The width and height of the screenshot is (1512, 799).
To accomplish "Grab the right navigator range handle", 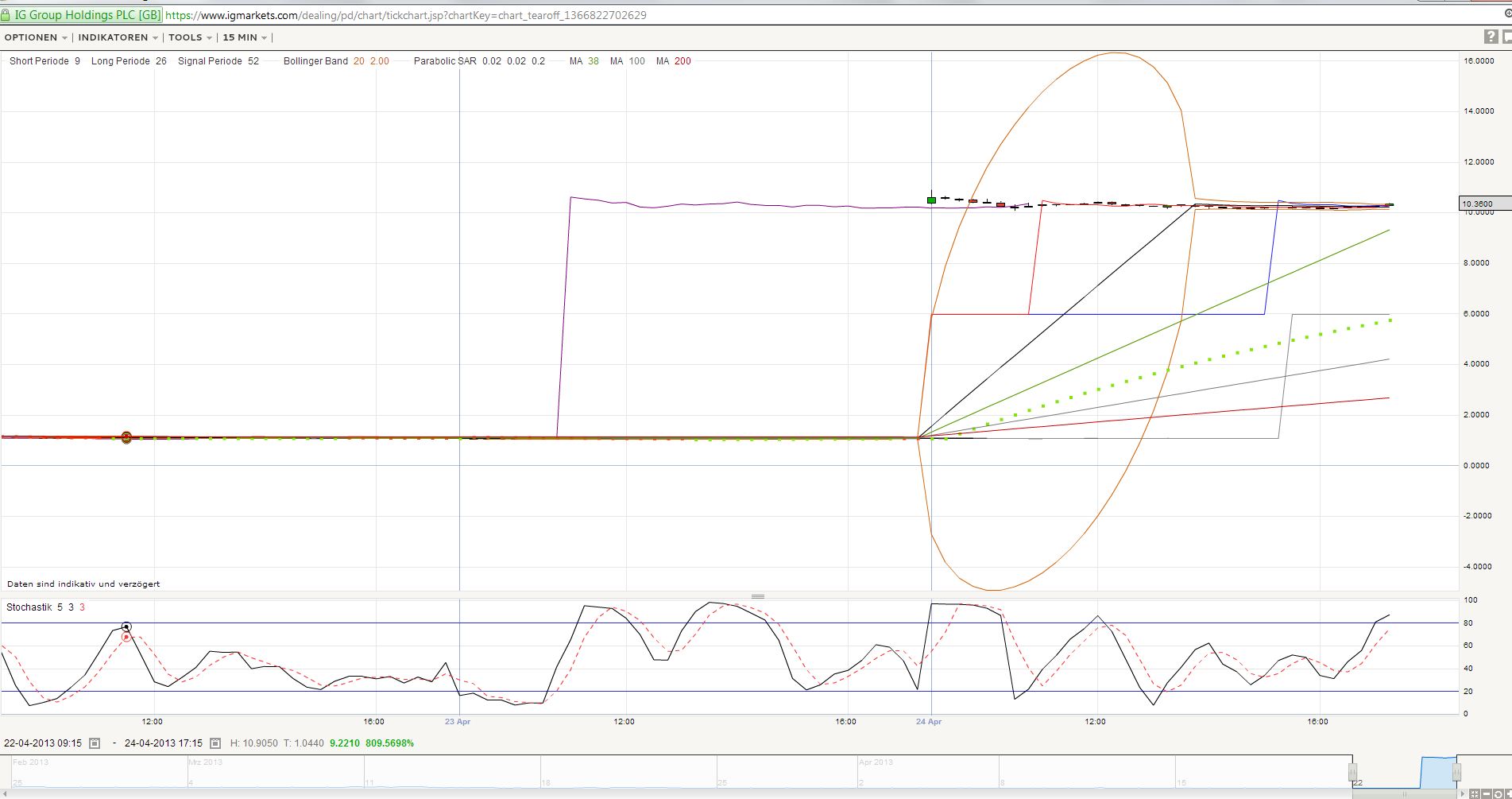I will (1456, 772).
